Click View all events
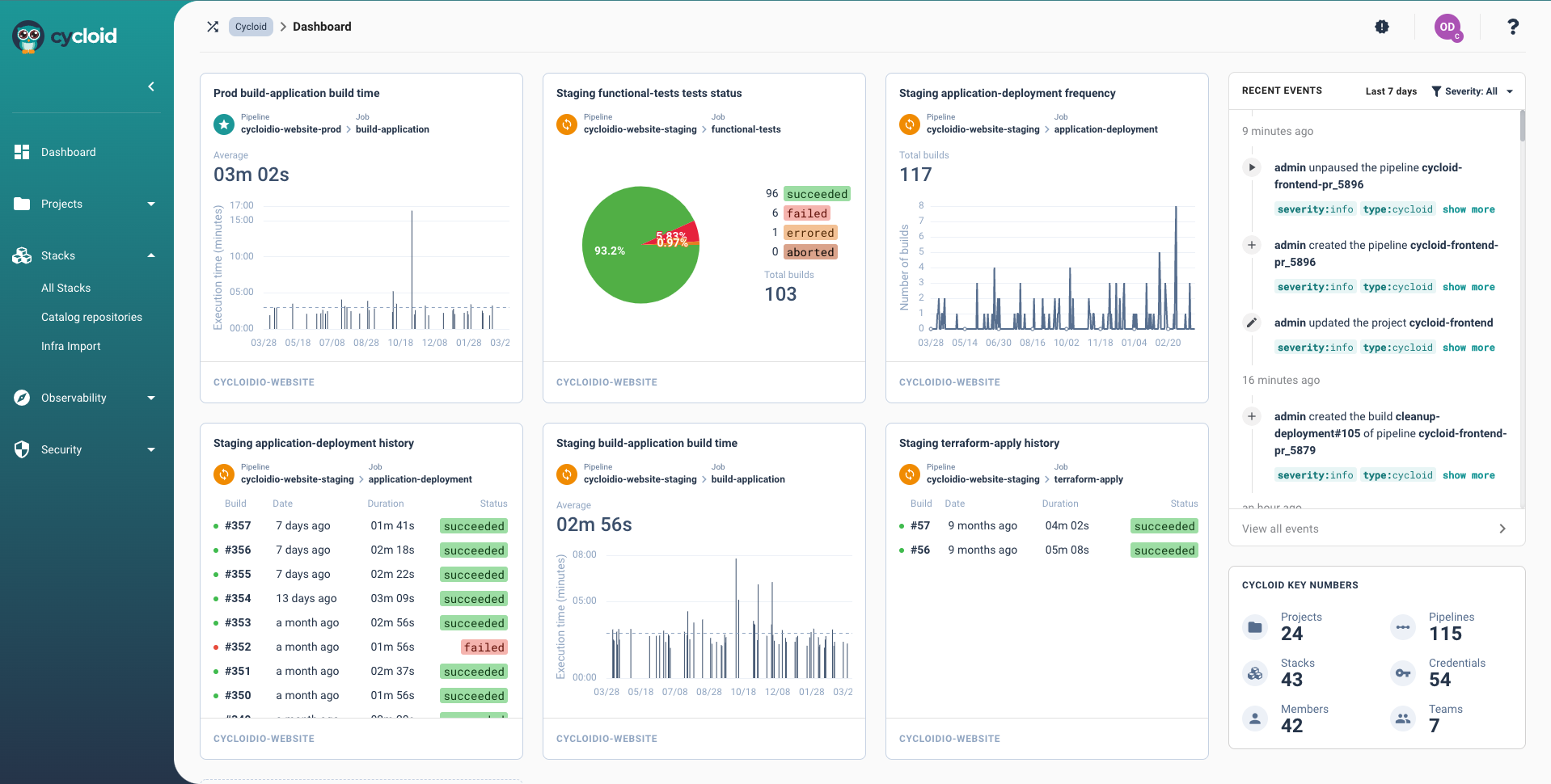The image size is (1551, 784). tap(1280, 529)
